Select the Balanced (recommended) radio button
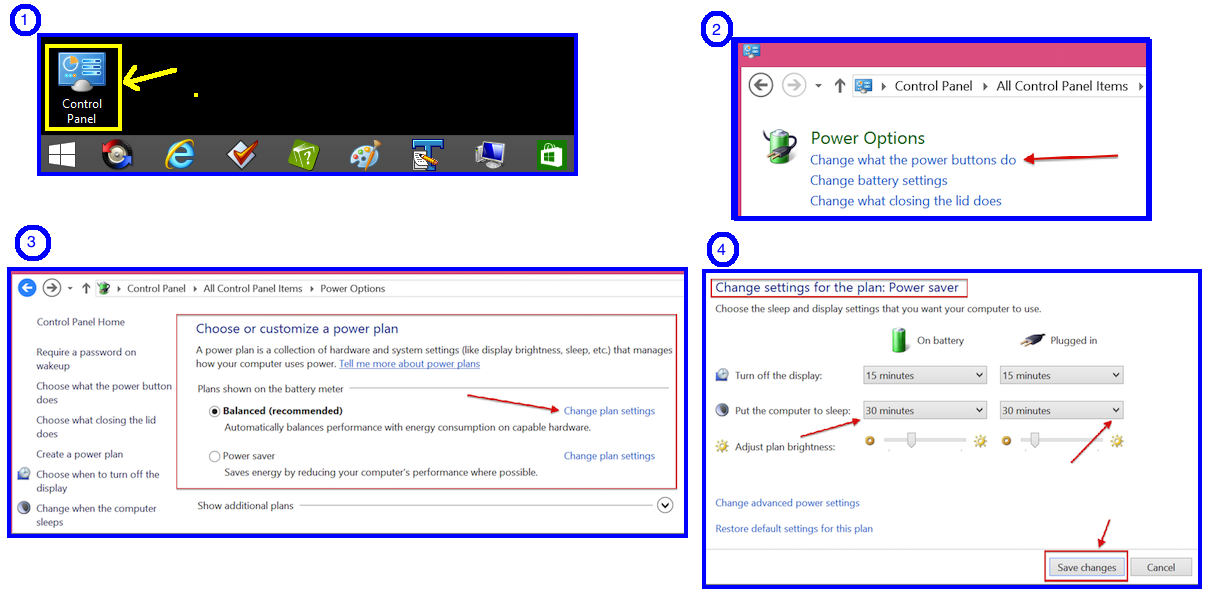This screenshot has height=596, width=1209. pos(214,411)
